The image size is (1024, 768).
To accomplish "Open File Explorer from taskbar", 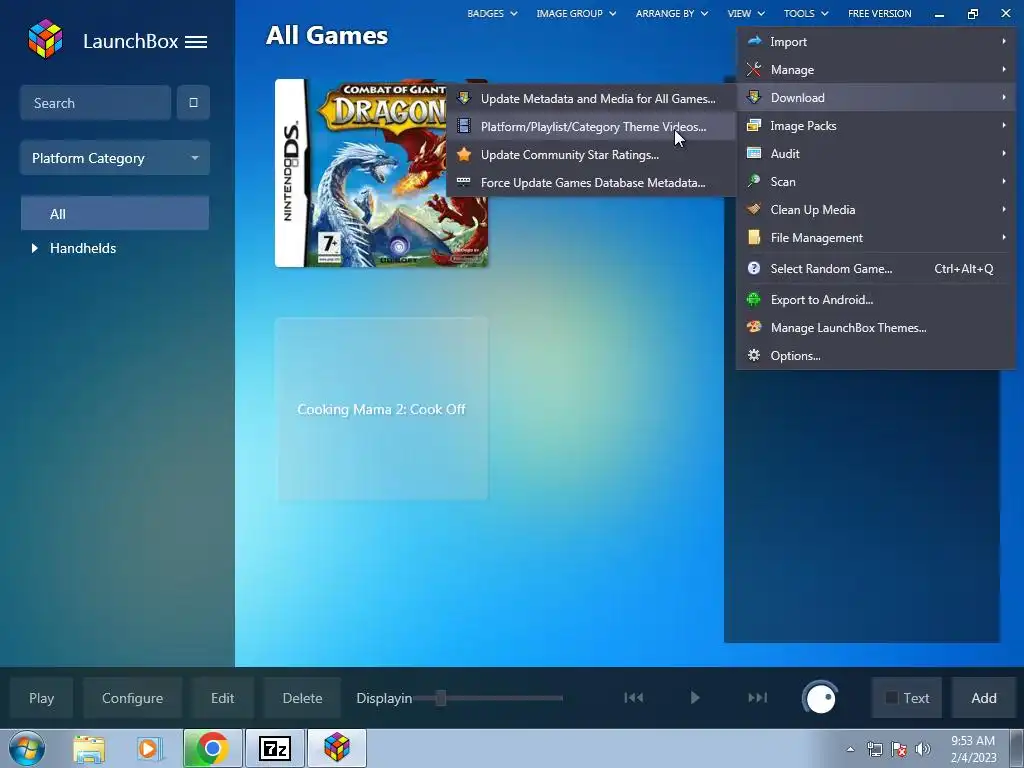I will point(89,748).
